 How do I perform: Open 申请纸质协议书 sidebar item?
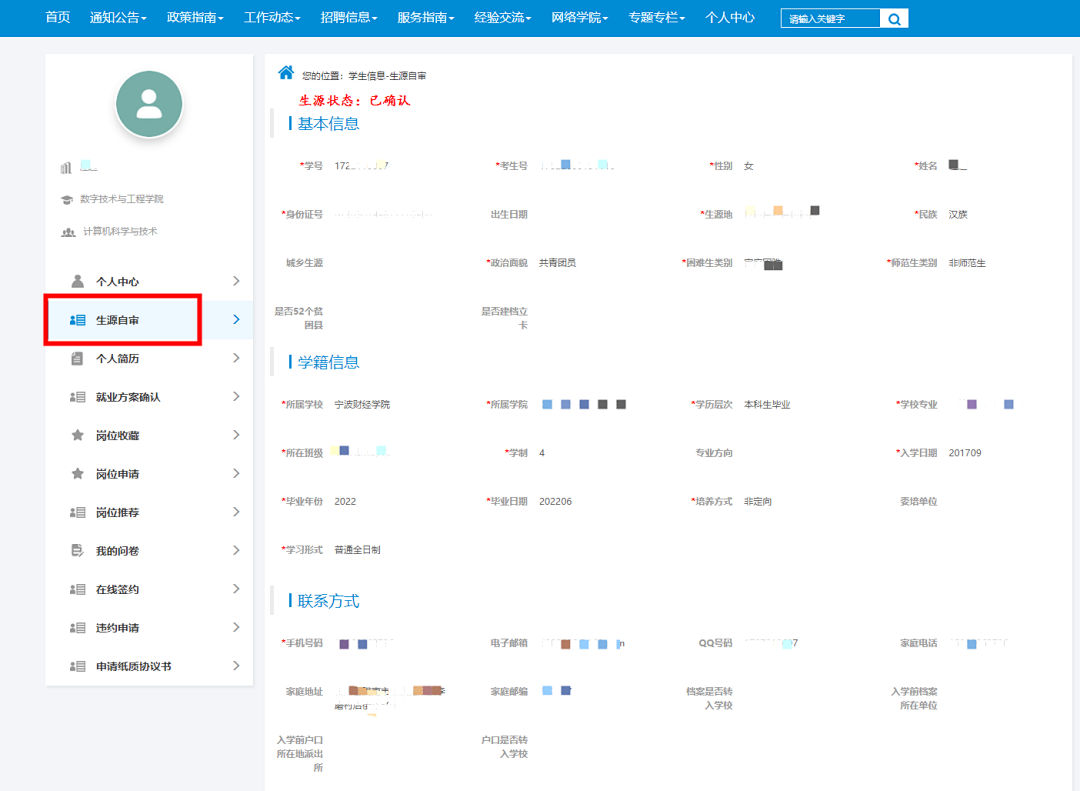pos(133,667)
